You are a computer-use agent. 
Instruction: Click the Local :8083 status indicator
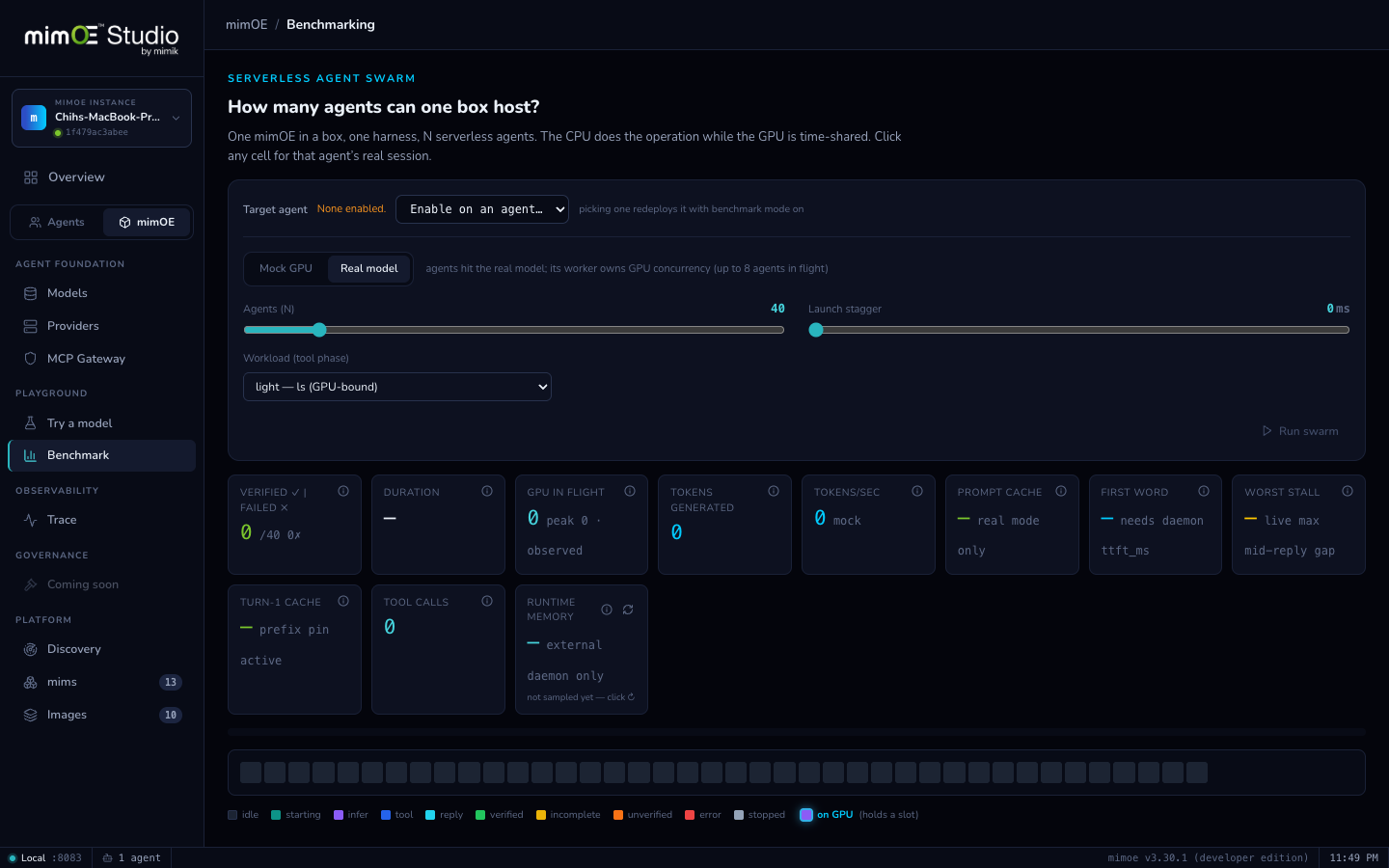click(x=44, y=857)
